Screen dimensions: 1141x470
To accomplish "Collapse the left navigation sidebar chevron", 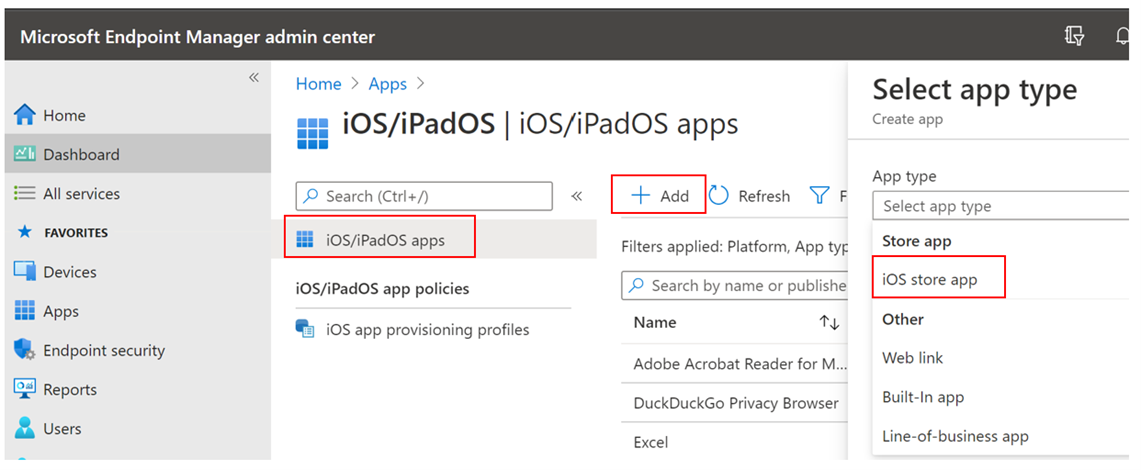I will point(254,78).
